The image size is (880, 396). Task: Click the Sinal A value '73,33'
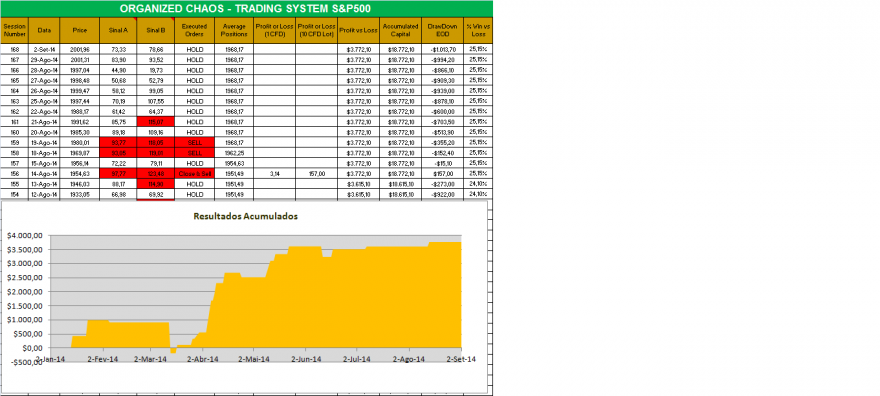pos(118,49)
